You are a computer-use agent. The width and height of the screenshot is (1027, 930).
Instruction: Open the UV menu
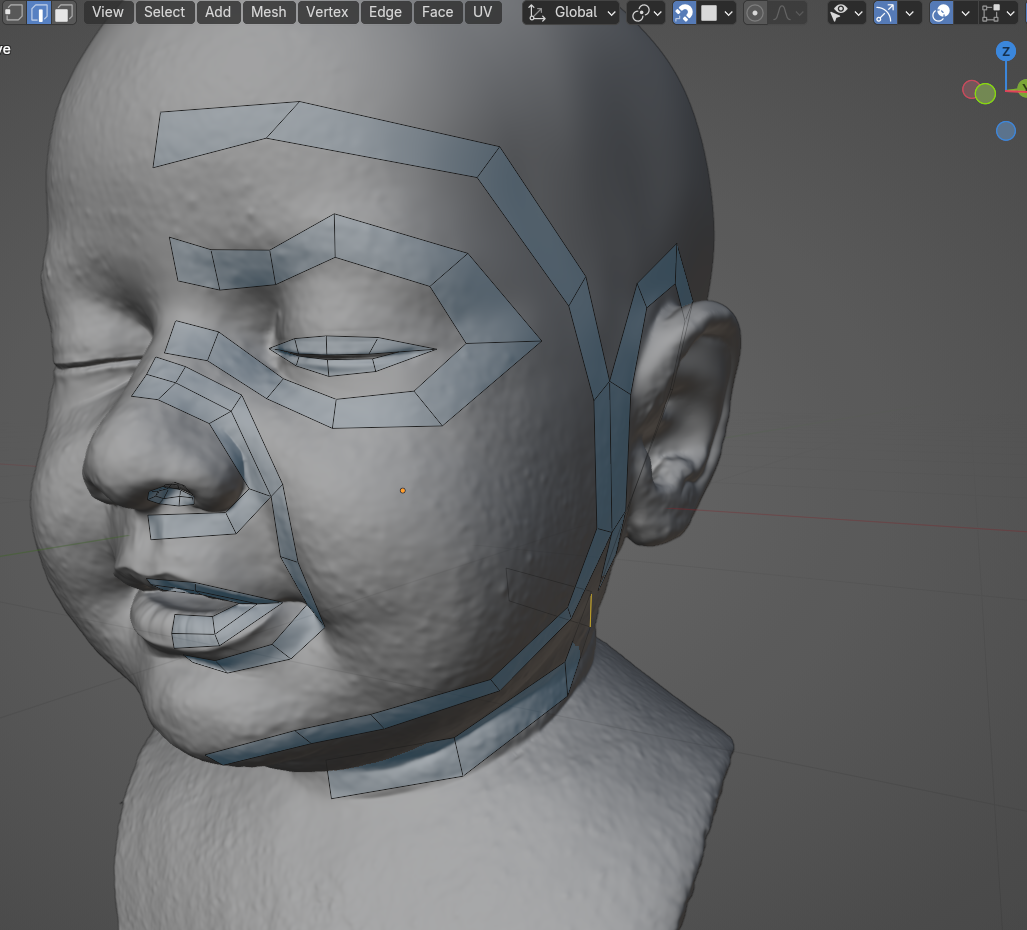coord(482,13)
